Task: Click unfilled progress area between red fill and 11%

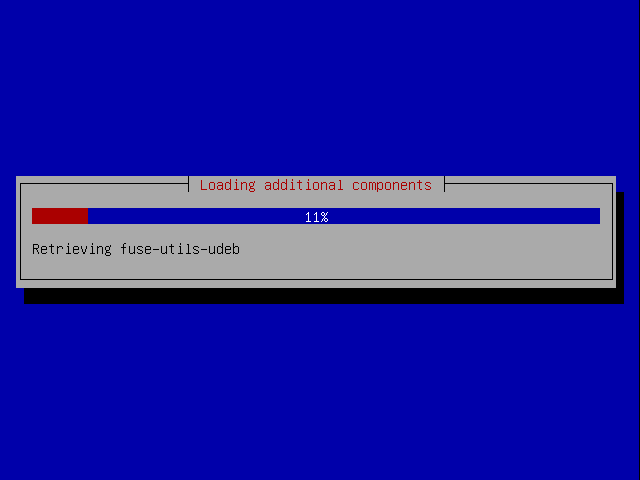Action: point(196,216)
